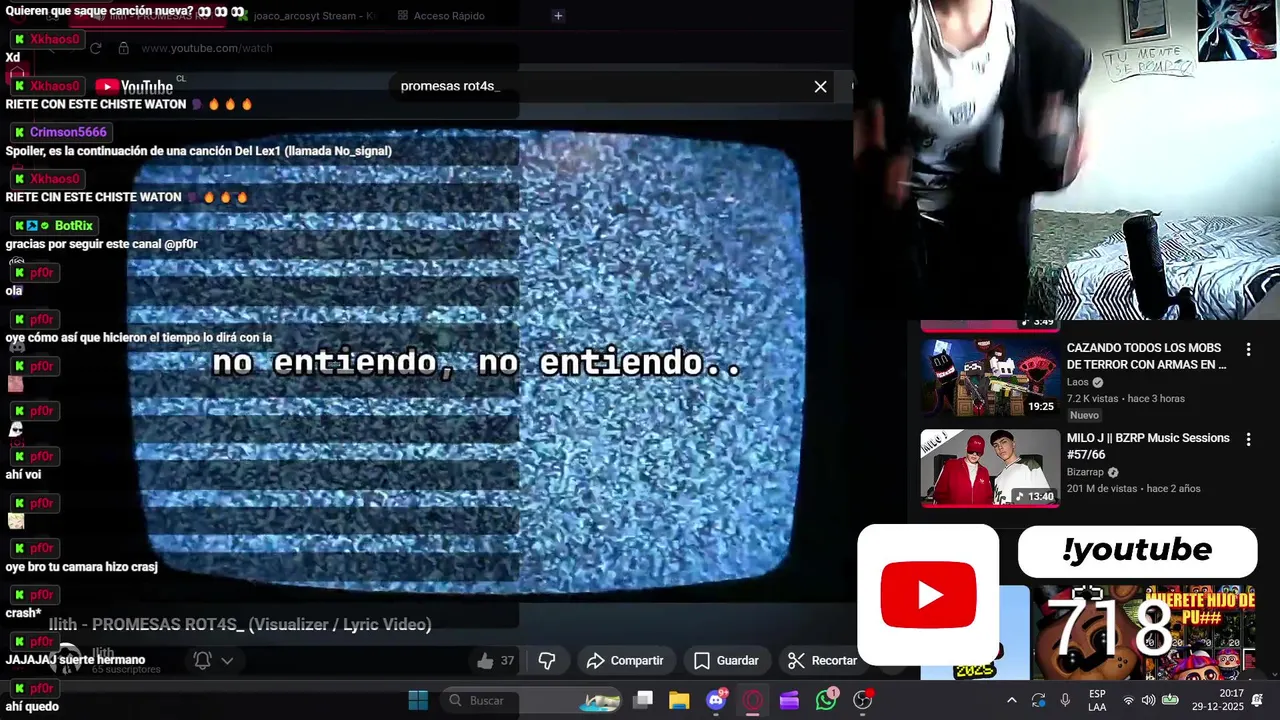This screenshot has height=720, width=1280.
Task: Open Task View on the taskbar
Action: pyautogui.click(x=643, y=700)
